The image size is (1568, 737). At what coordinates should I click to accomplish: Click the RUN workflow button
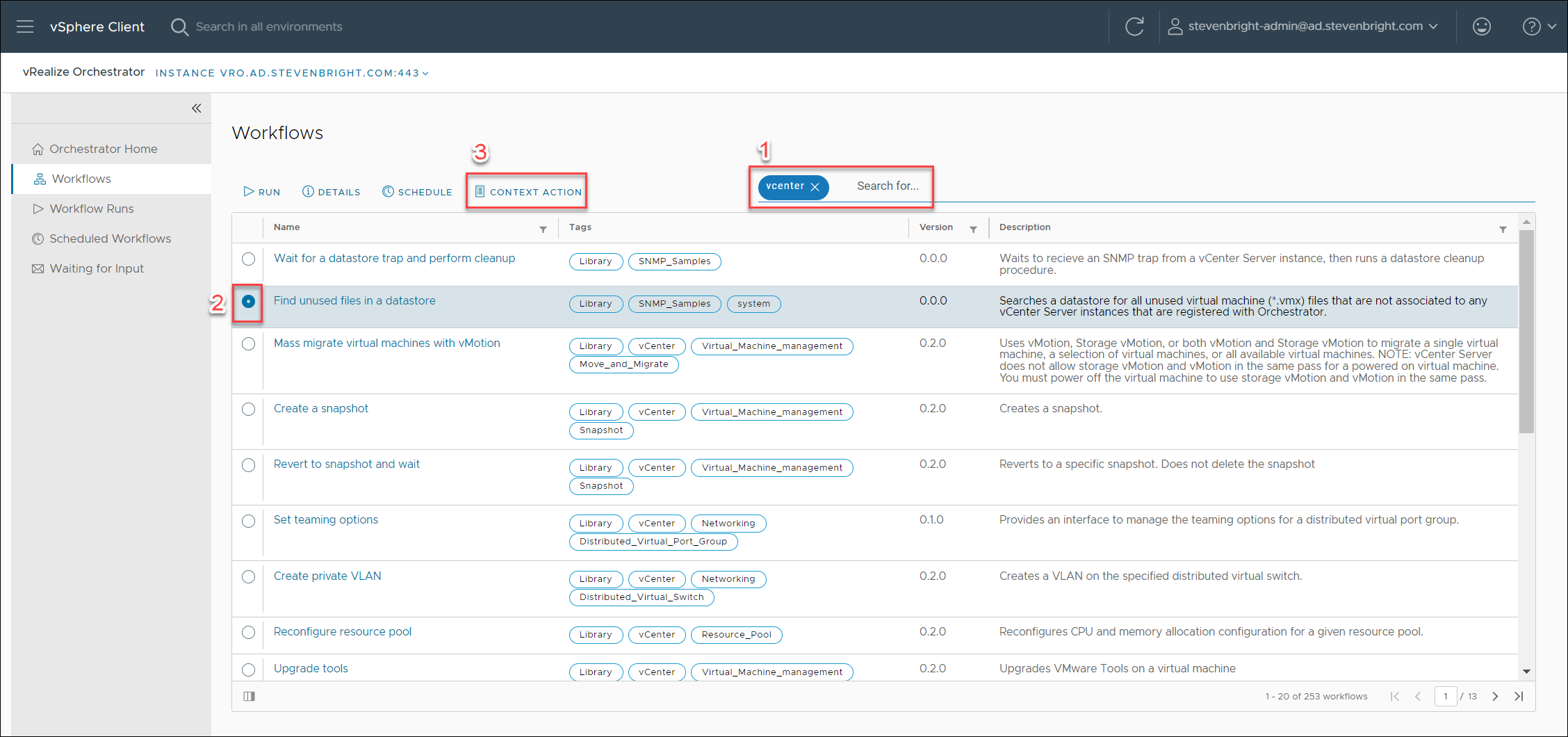pyautogui.click(x=262, y=192)
